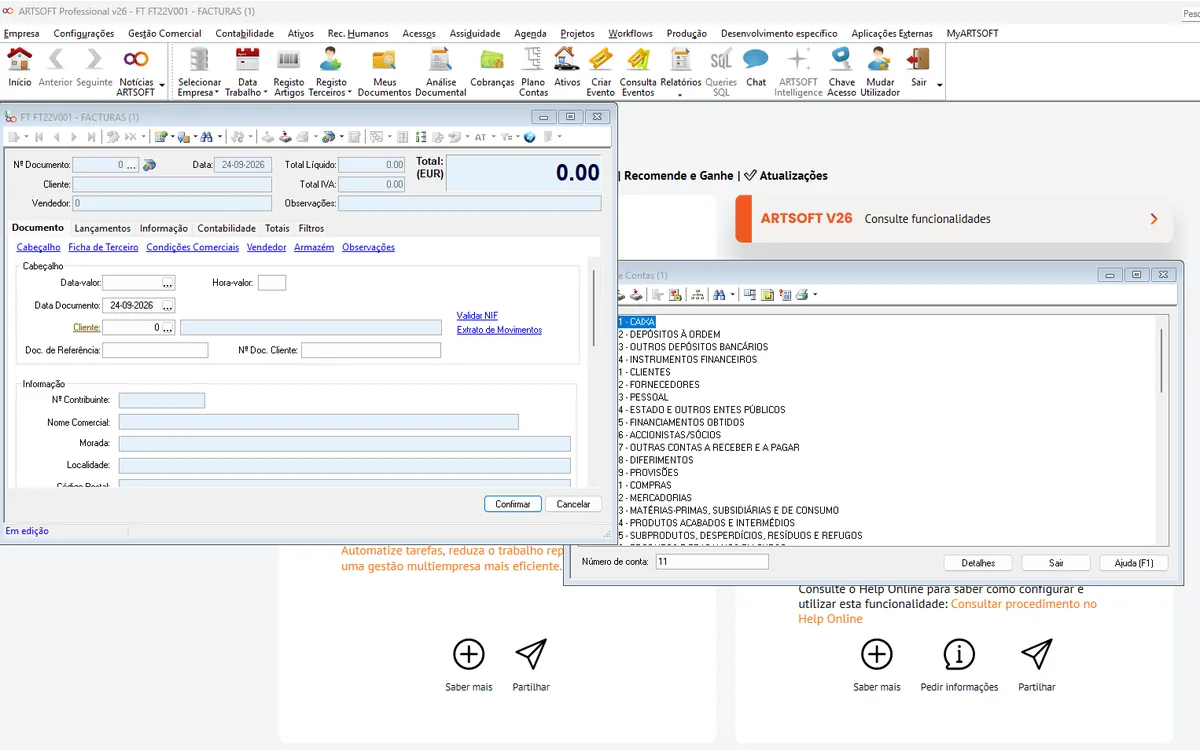Go to Ficha de Terceiro section link
1200x750 pixels.
point(103,247)
